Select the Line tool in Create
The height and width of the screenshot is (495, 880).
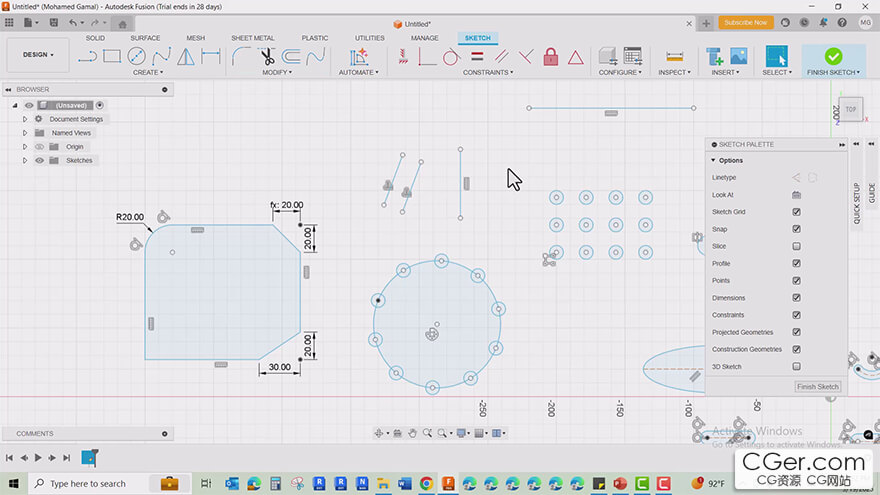[87, 57]
